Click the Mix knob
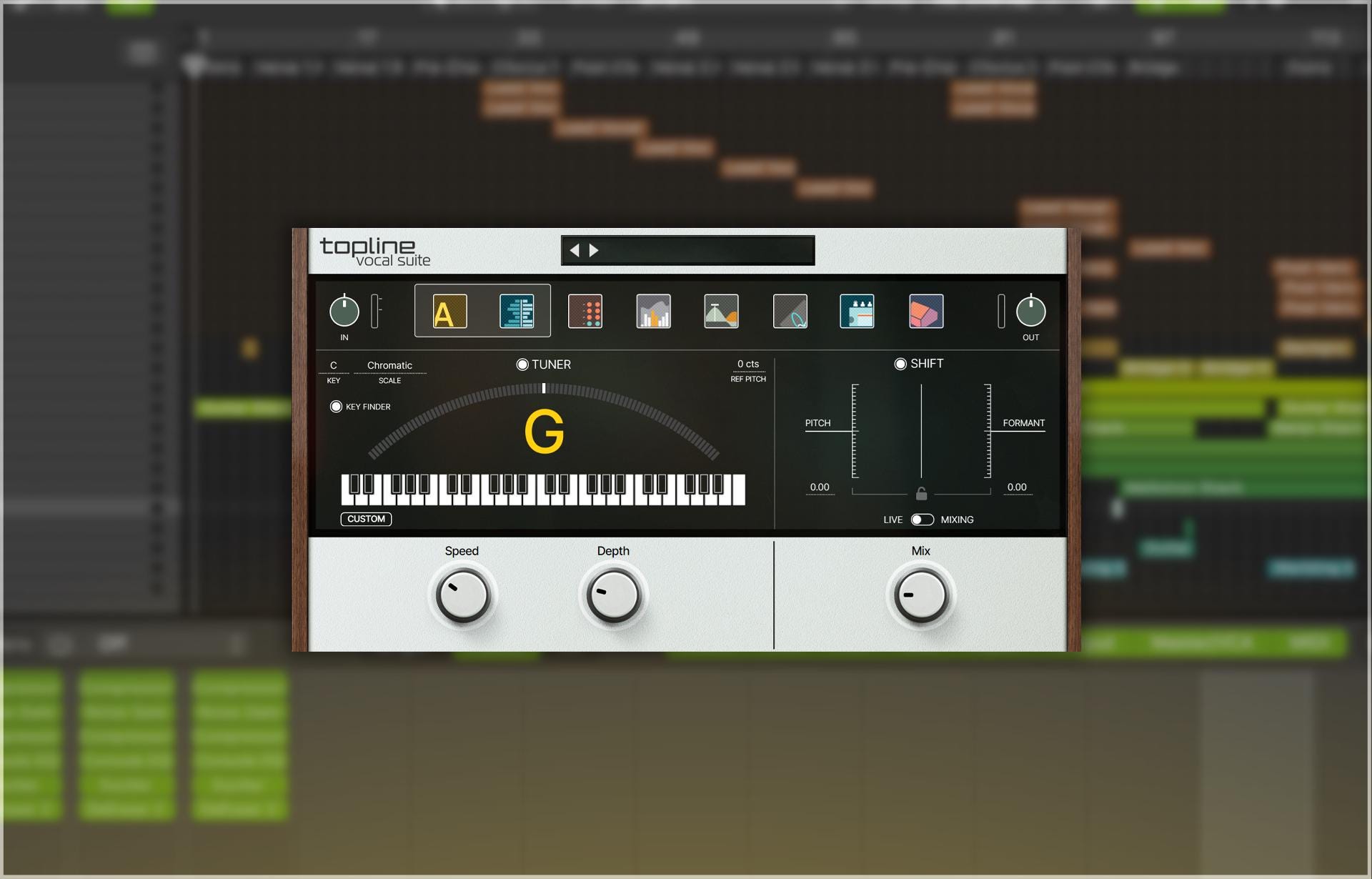The width and height of the screenshot is (1372, 879). [921, 595]
